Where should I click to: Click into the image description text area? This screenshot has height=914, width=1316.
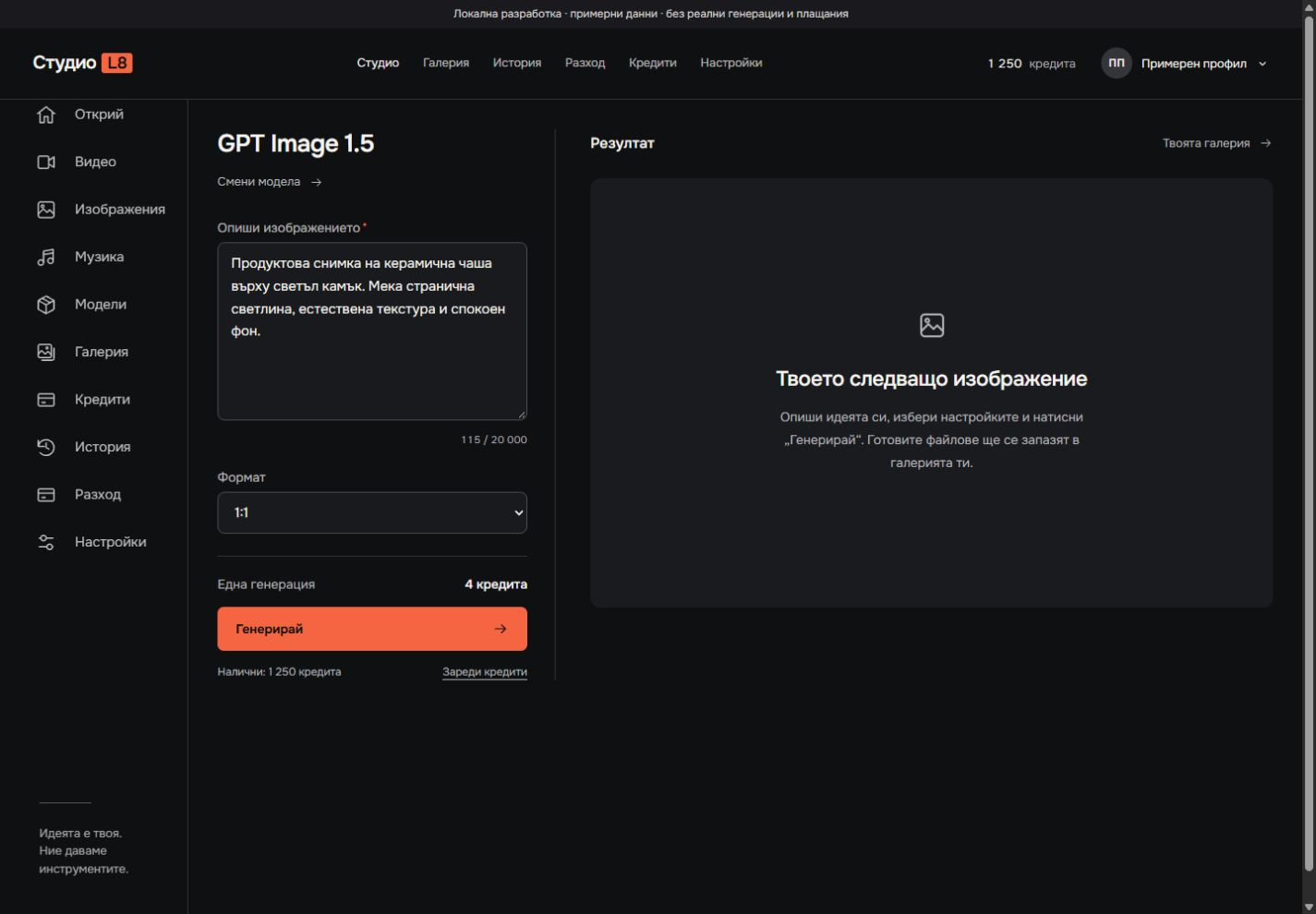coord(372,331)
